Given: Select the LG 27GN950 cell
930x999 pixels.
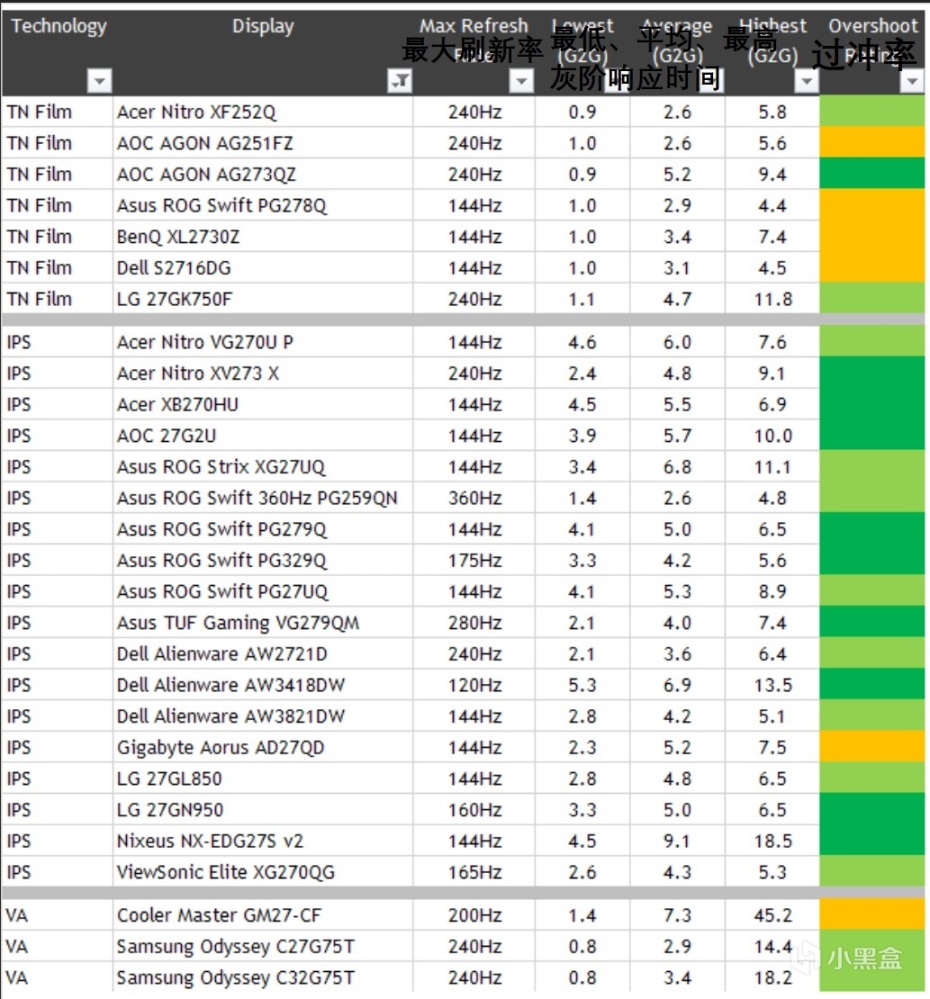Looking at the screenshot, I should (263, 810).
